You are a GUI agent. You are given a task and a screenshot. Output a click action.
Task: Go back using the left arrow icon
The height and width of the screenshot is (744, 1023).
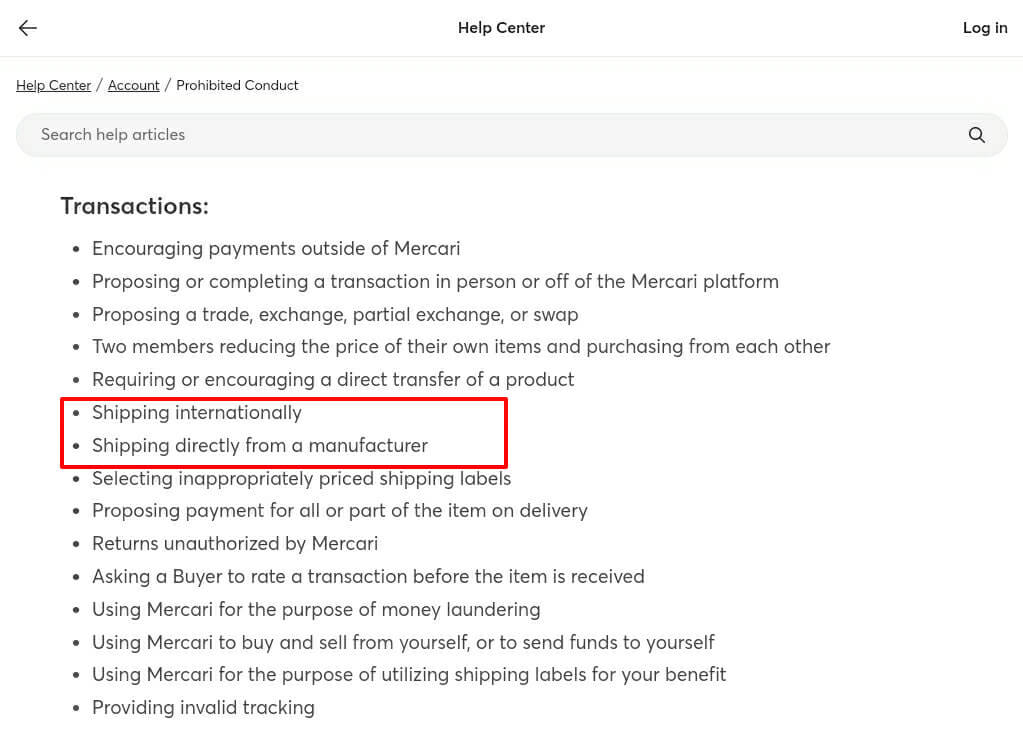[27, 27]
